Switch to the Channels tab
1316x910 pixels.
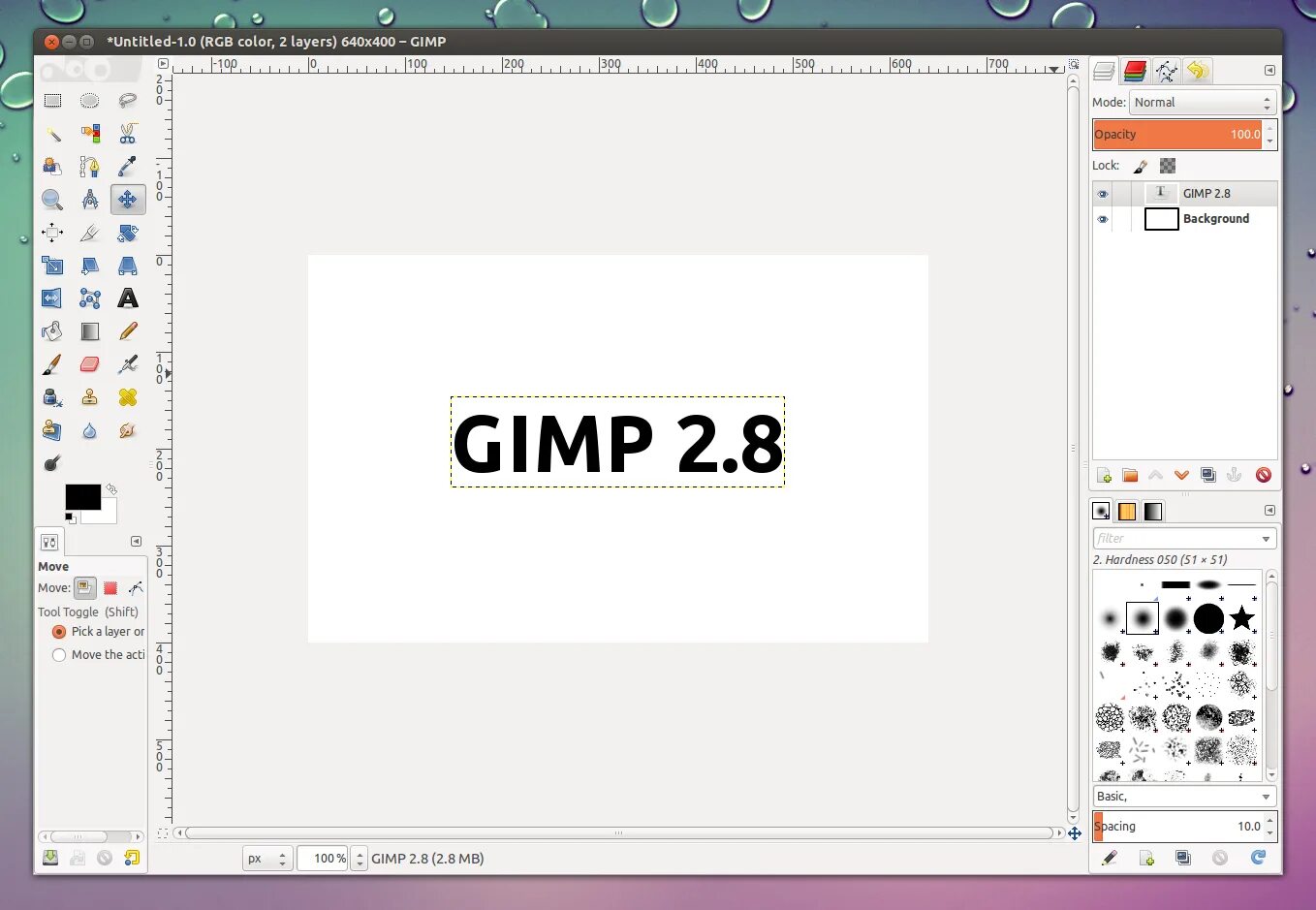pyautogui.click(x=1135, y=71)
